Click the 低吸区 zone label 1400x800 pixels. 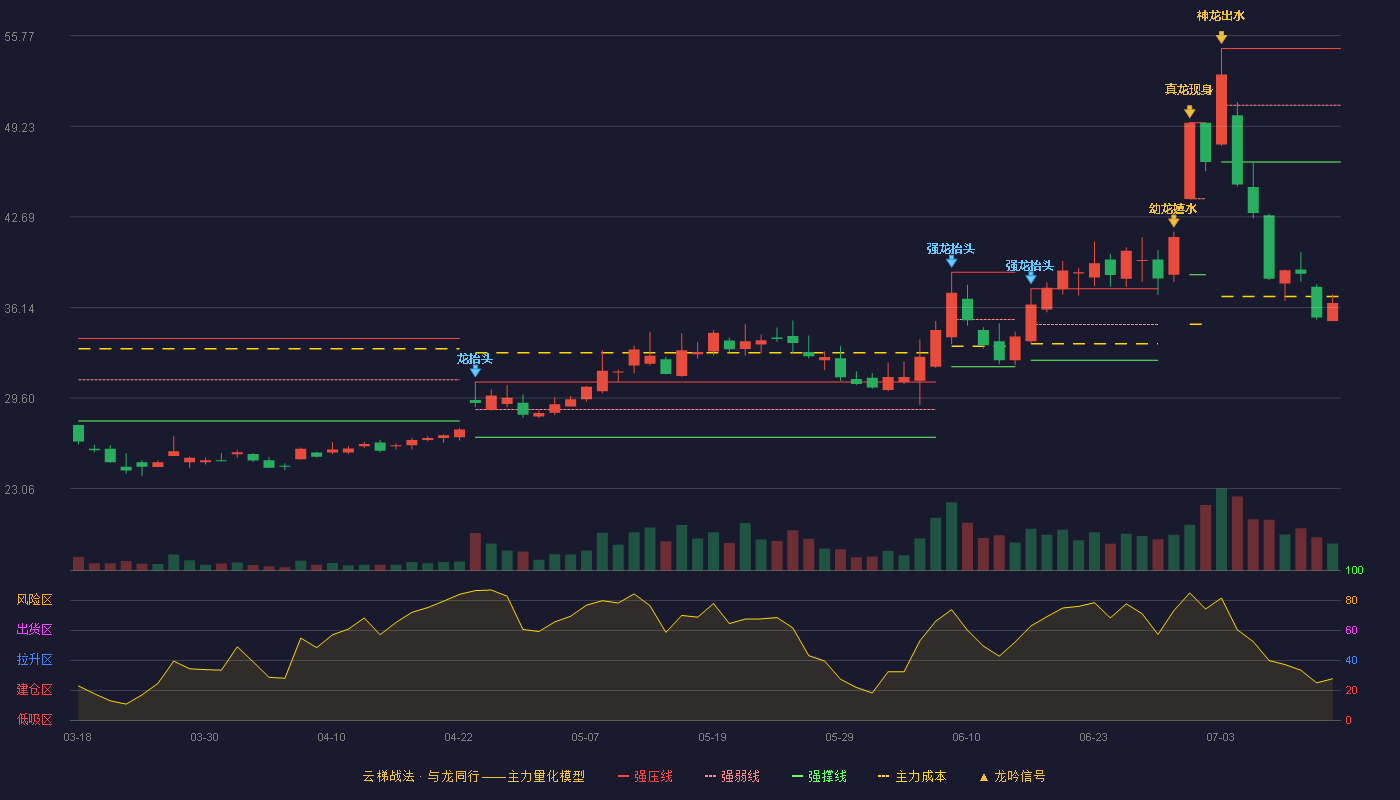point(34,719)
